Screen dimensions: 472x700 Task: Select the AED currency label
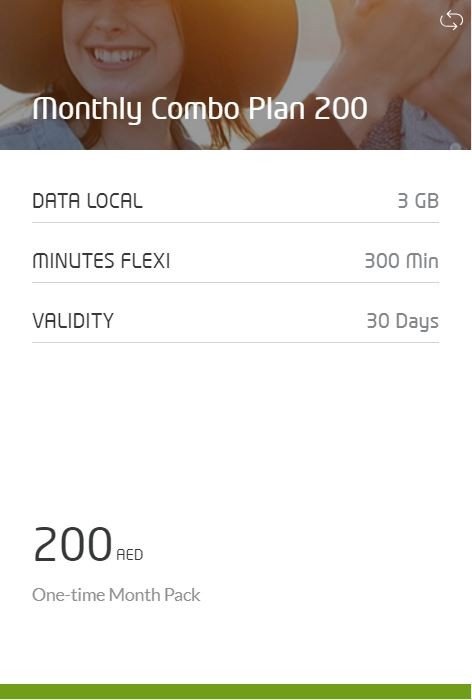[x=129, y=555]
